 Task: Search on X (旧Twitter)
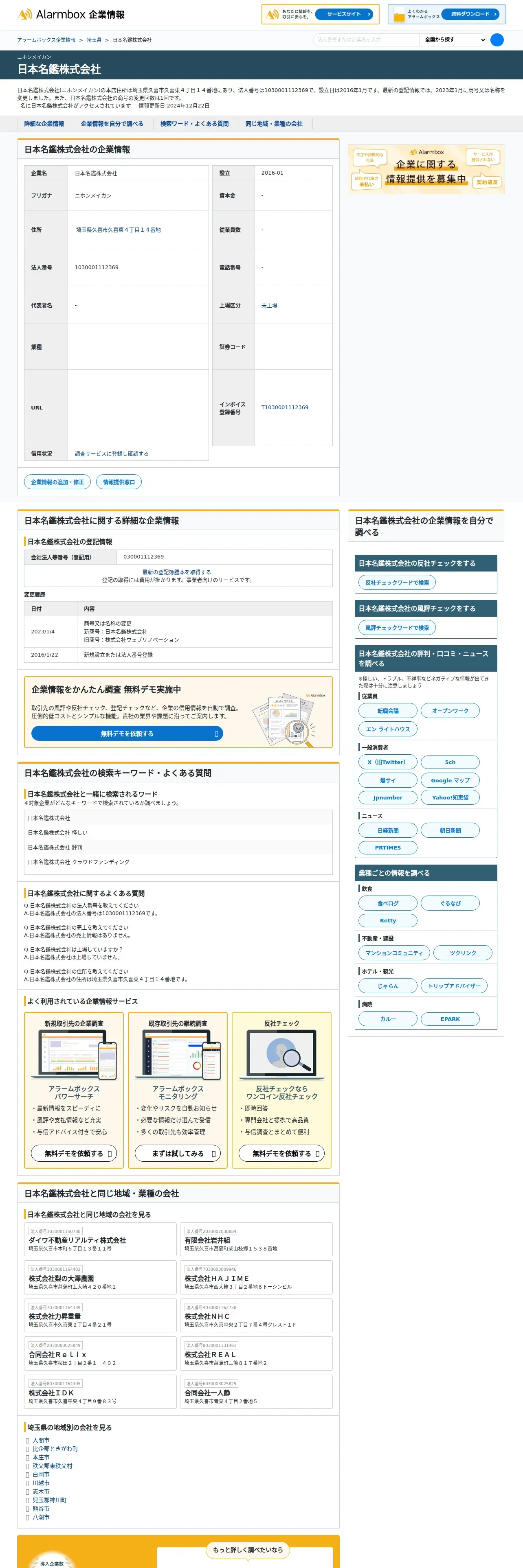[x=388, y=762]
